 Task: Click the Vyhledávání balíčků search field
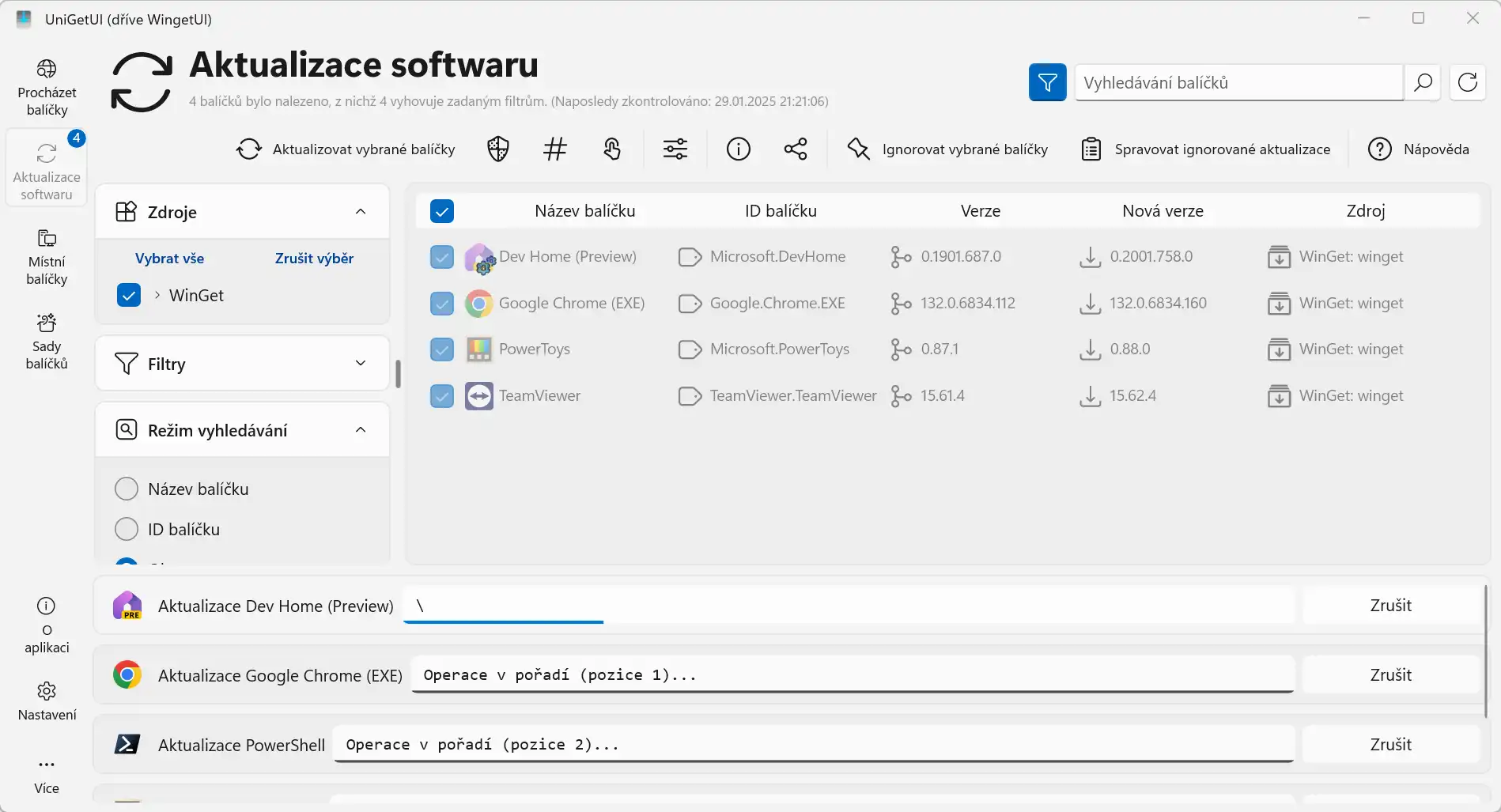tap(1238, 82)
